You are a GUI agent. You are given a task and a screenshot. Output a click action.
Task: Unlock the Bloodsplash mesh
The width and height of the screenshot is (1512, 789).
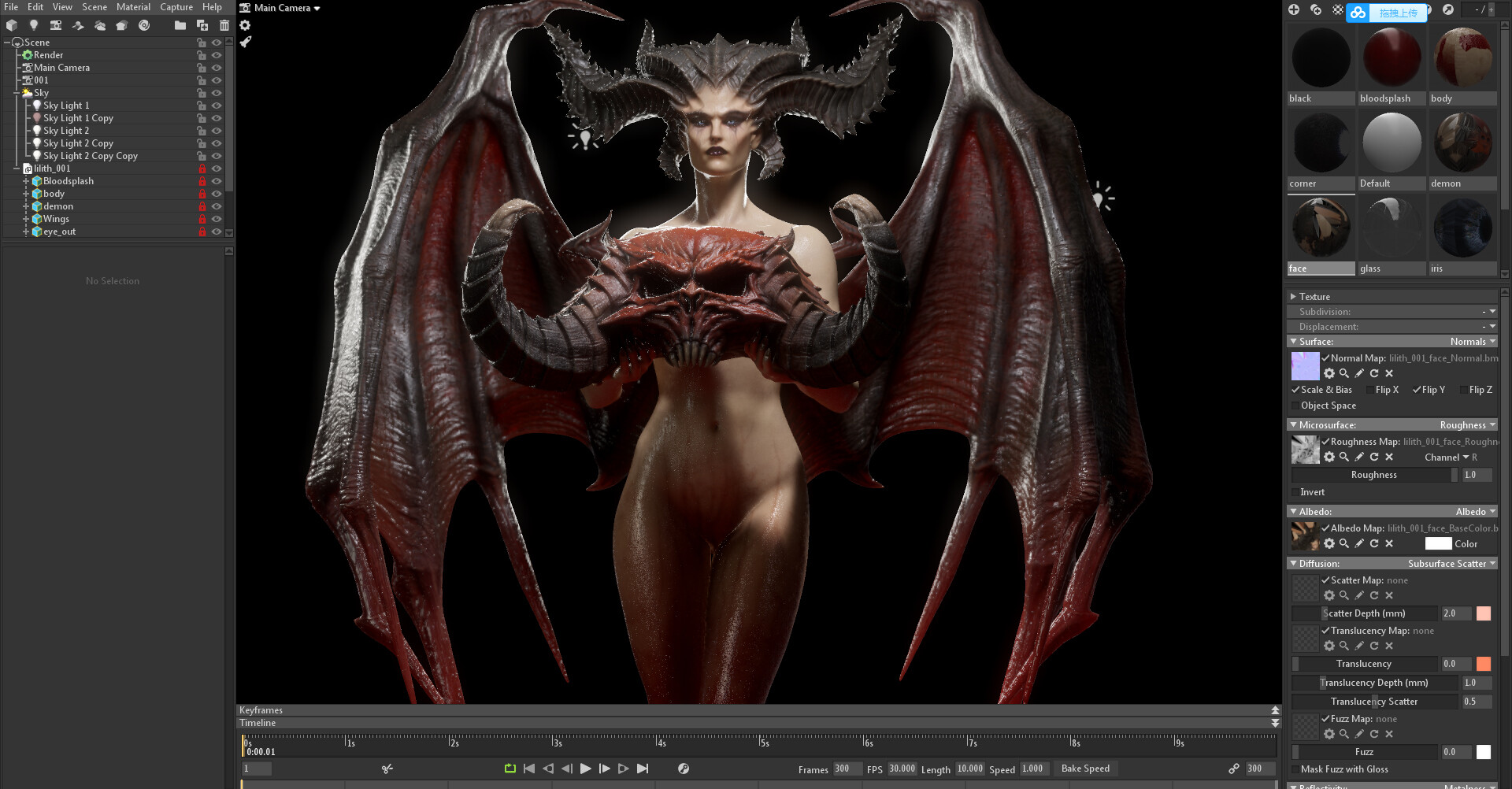point(202,181)
